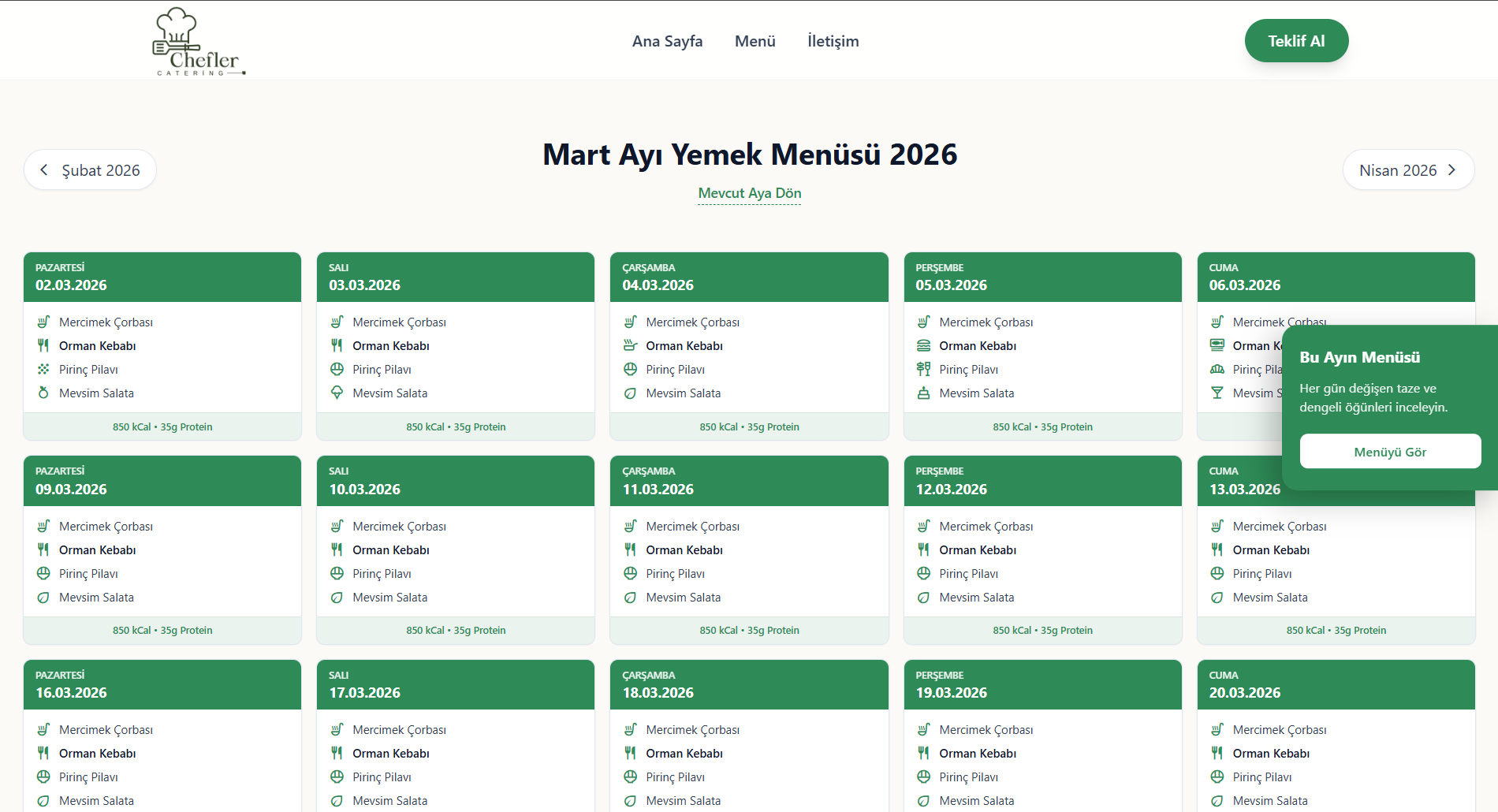
Task: Click the Orman Kebabı icon in the 16.03.2026 card
Action: pos(43,753)
